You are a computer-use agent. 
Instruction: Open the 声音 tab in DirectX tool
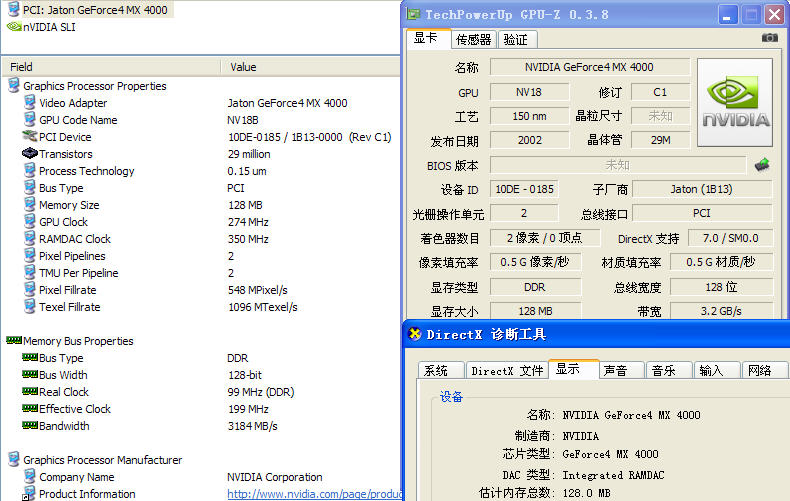pyautogui.click(x=621, y=370)
